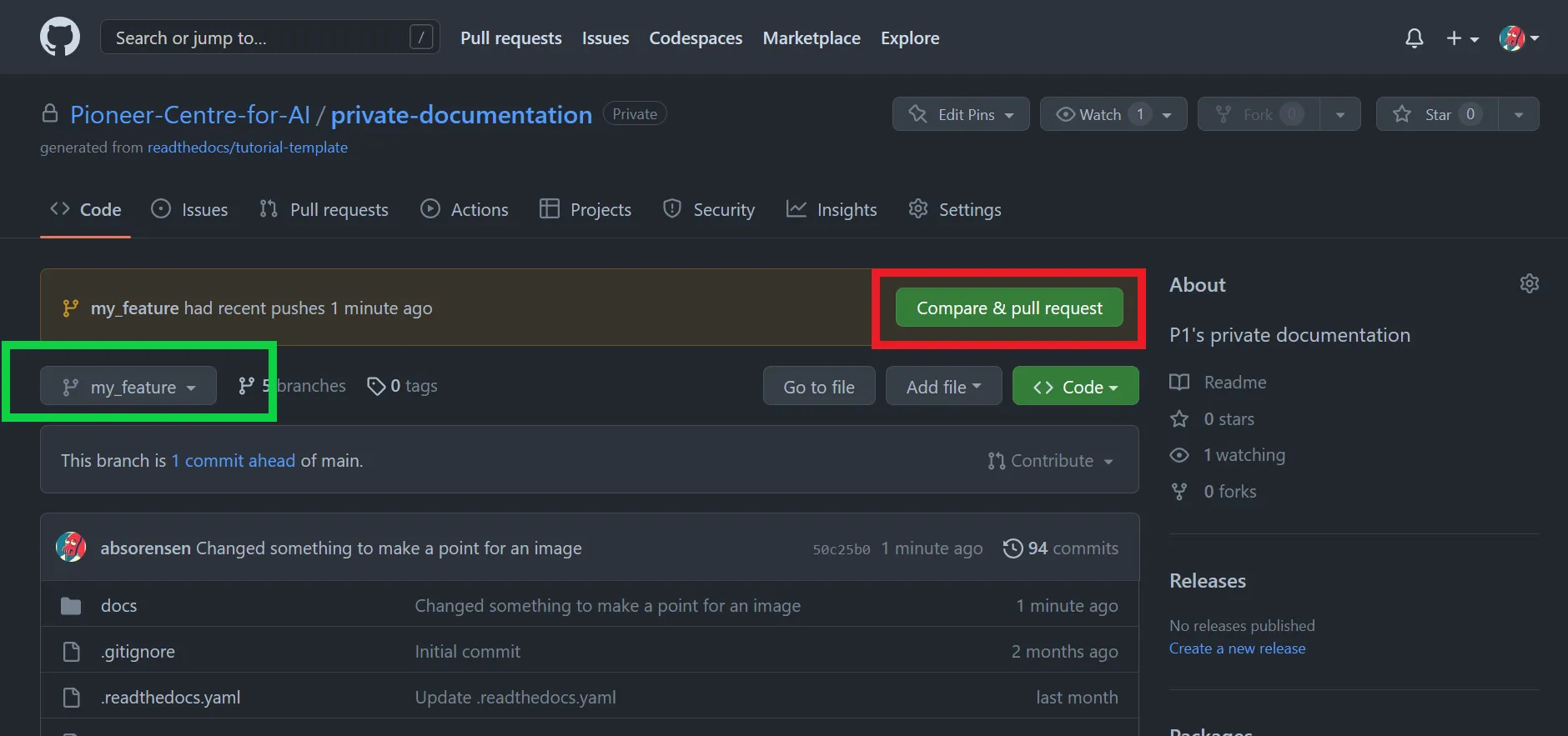Image resolution: width=1568 pixels, height=736 pixels.
Task: Switch to the Actions tab
Action: tap(465, 209)
